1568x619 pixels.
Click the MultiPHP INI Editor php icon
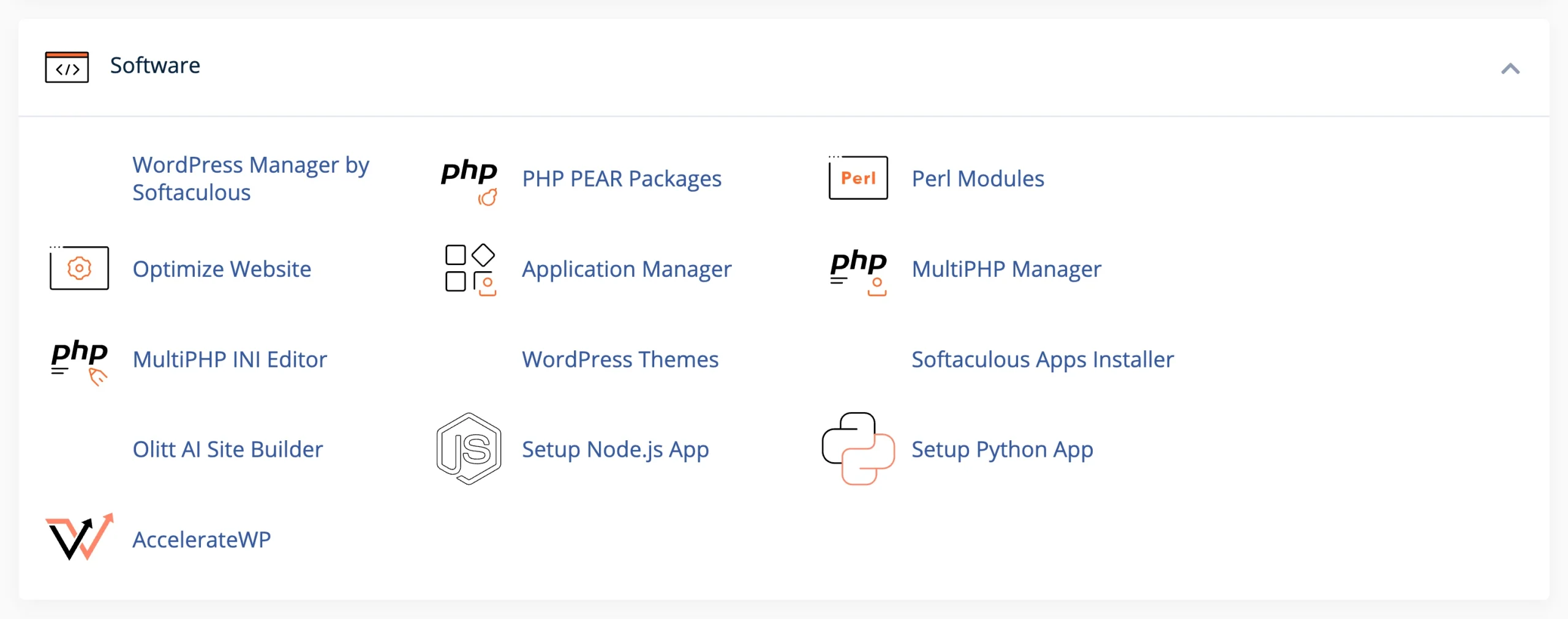(80, 362)
